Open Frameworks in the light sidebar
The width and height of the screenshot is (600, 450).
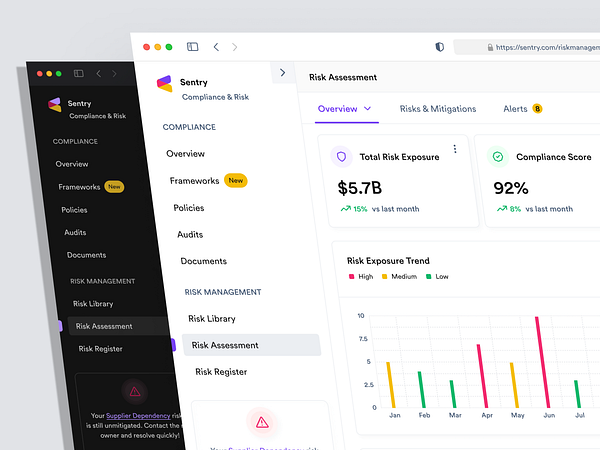click(194, 181)
